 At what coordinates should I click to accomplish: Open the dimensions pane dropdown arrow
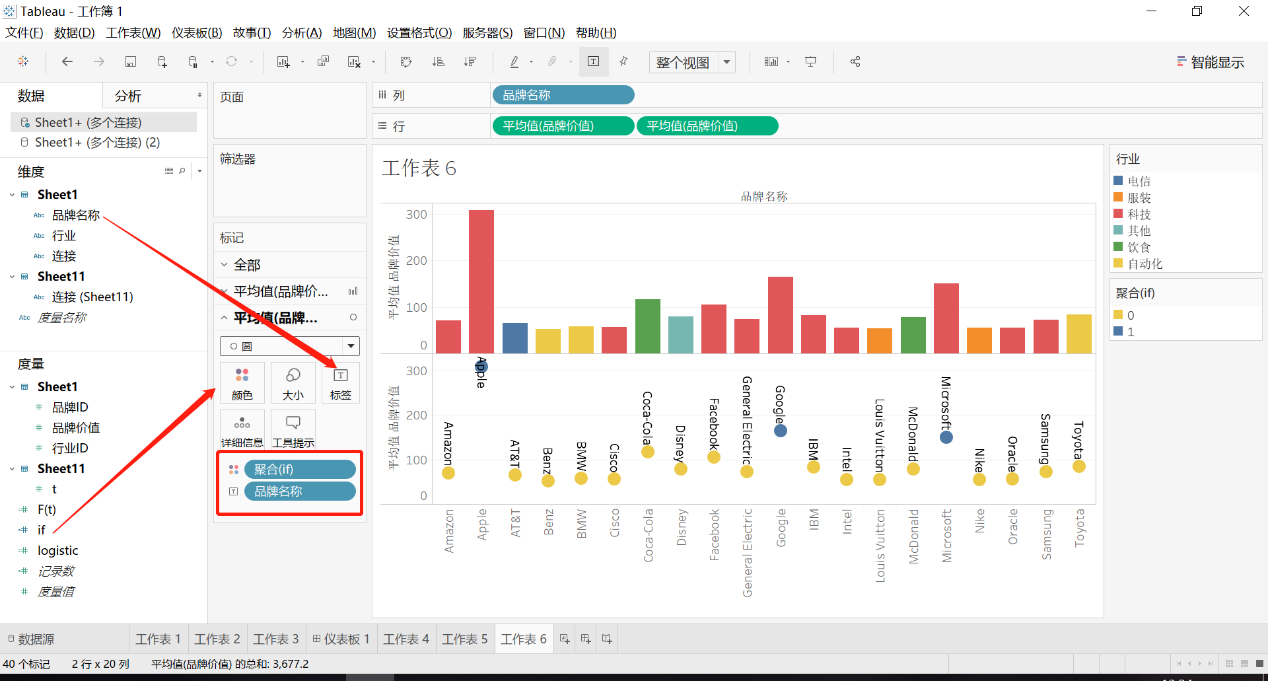pyautogui.click(x=199, y=172)
